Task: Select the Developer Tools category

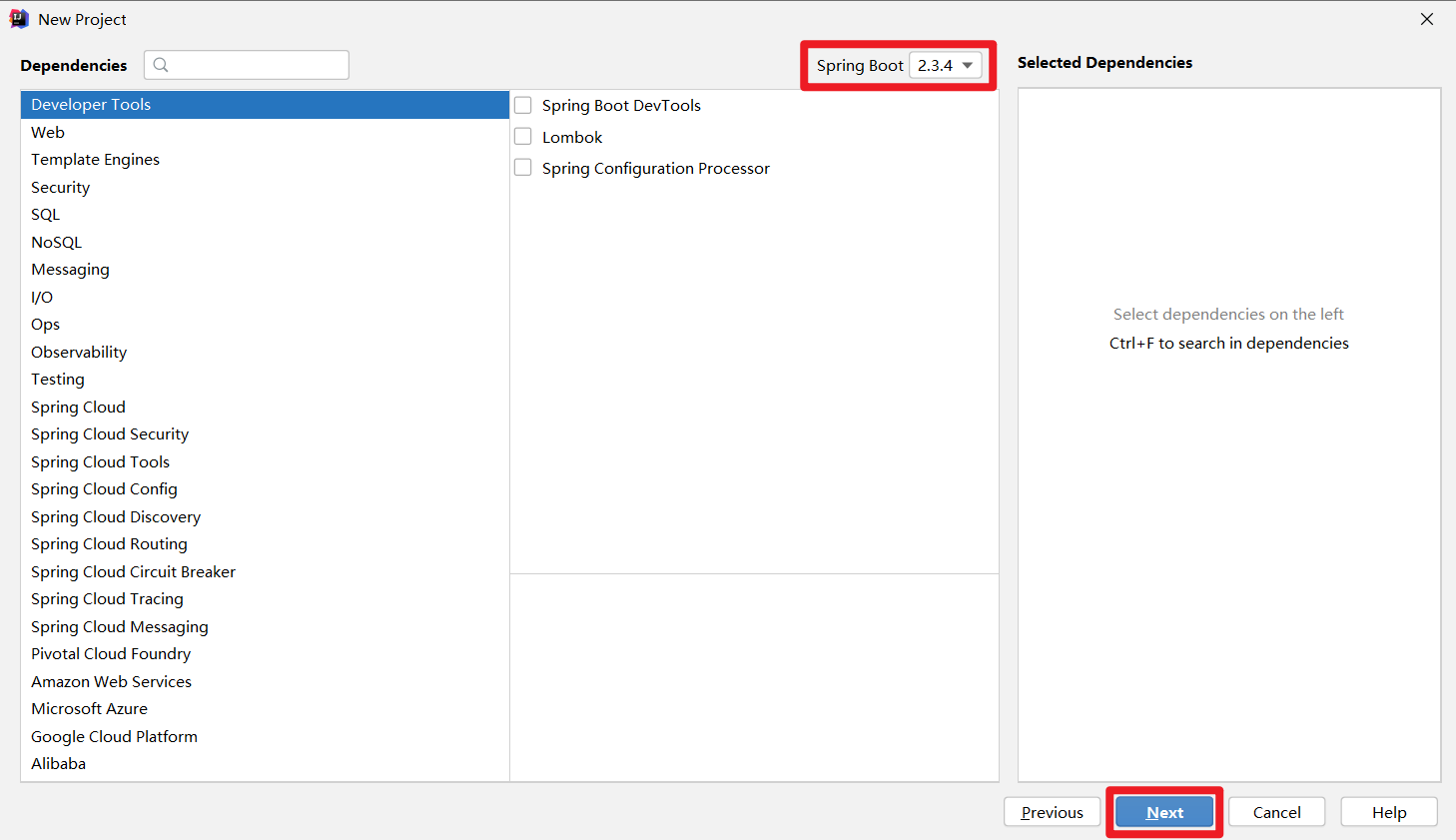Action: (x=265, y=105)
